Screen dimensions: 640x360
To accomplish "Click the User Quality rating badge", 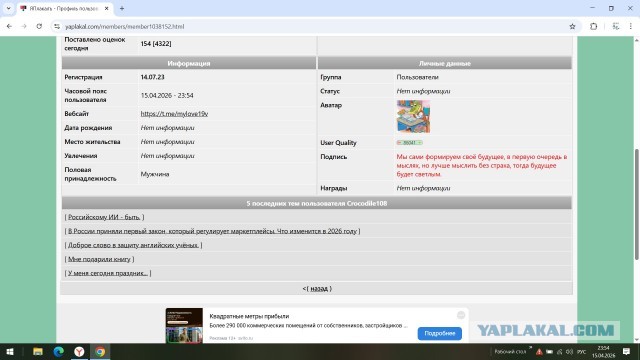I will [409, 142].
